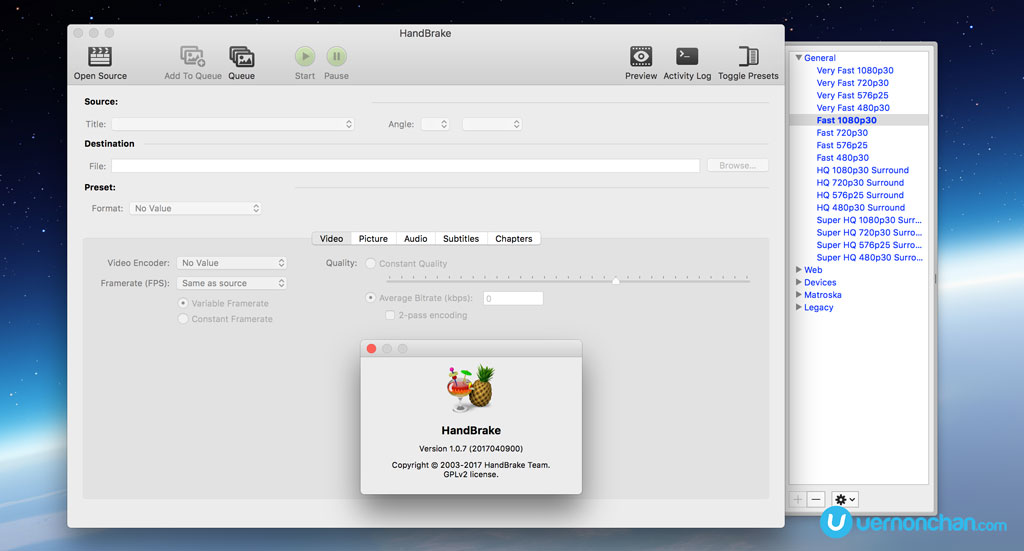Screen dimensions: 1024x551
Task: Select preset Super HQ 720p30 Surround
Action: 869,232
